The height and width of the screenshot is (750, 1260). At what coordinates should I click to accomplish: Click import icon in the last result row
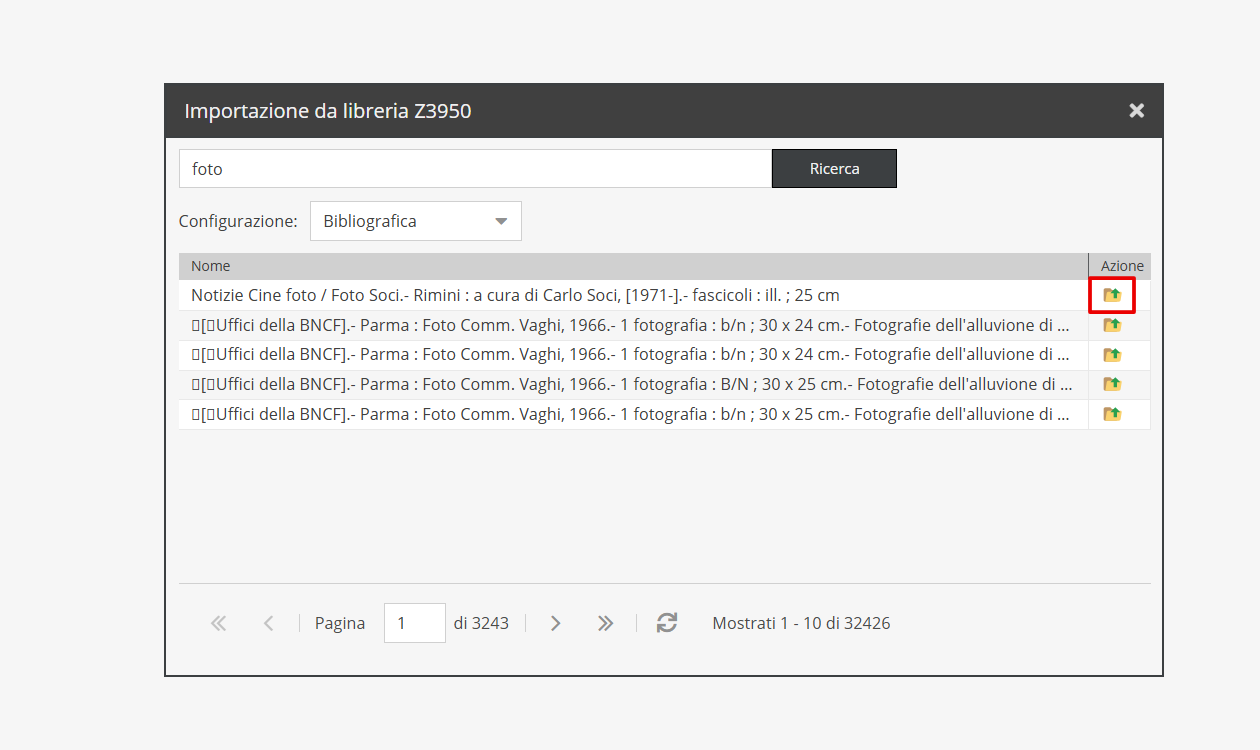click(x=1112, y=414)
